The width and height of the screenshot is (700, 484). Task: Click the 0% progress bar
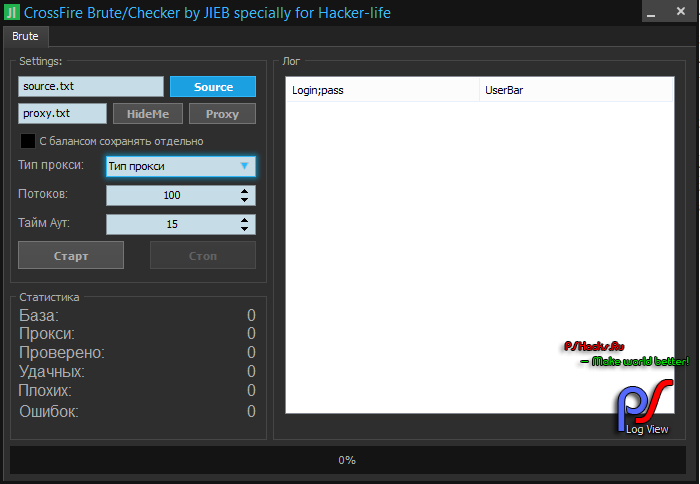click(348, 460)
